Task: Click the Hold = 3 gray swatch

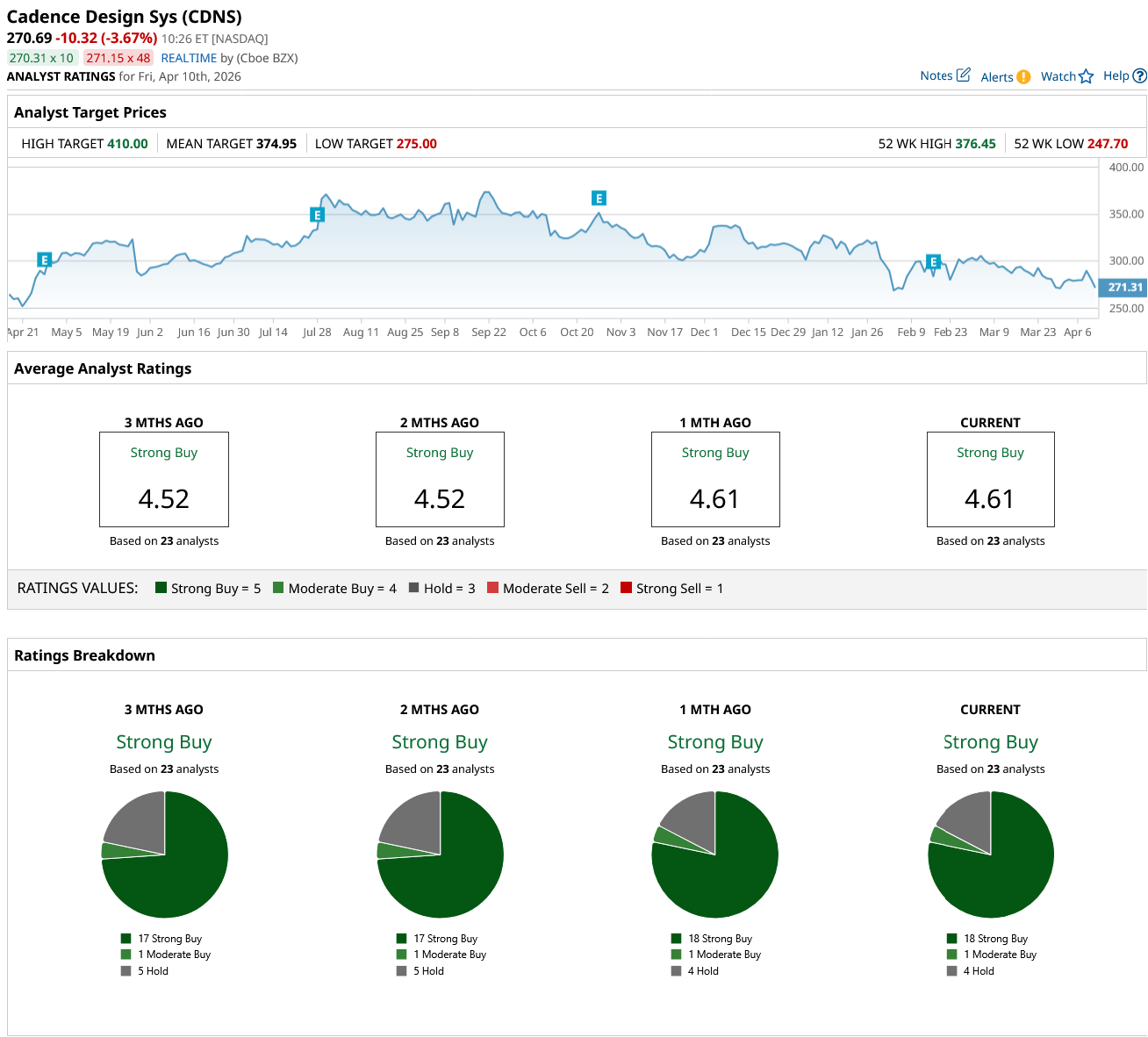Action: (413, 588)
